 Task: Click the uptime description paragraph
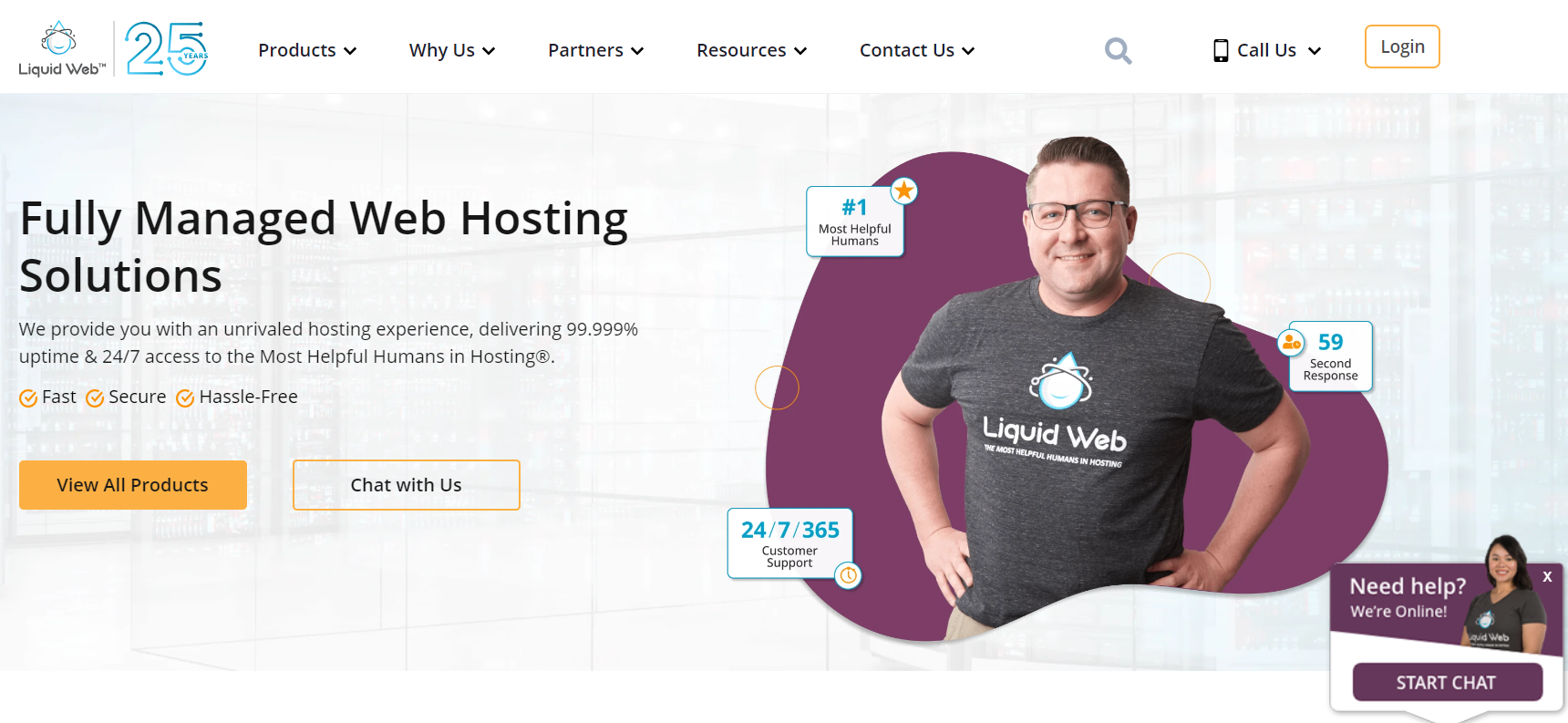328,343
